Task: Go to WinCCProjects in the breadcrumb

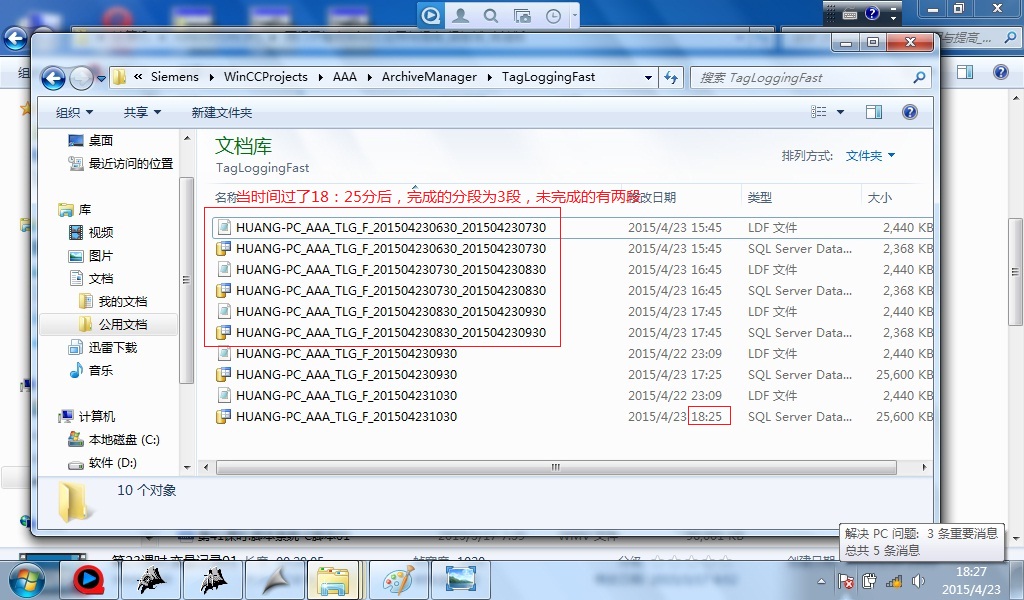Action: click(x=266, y=77)
